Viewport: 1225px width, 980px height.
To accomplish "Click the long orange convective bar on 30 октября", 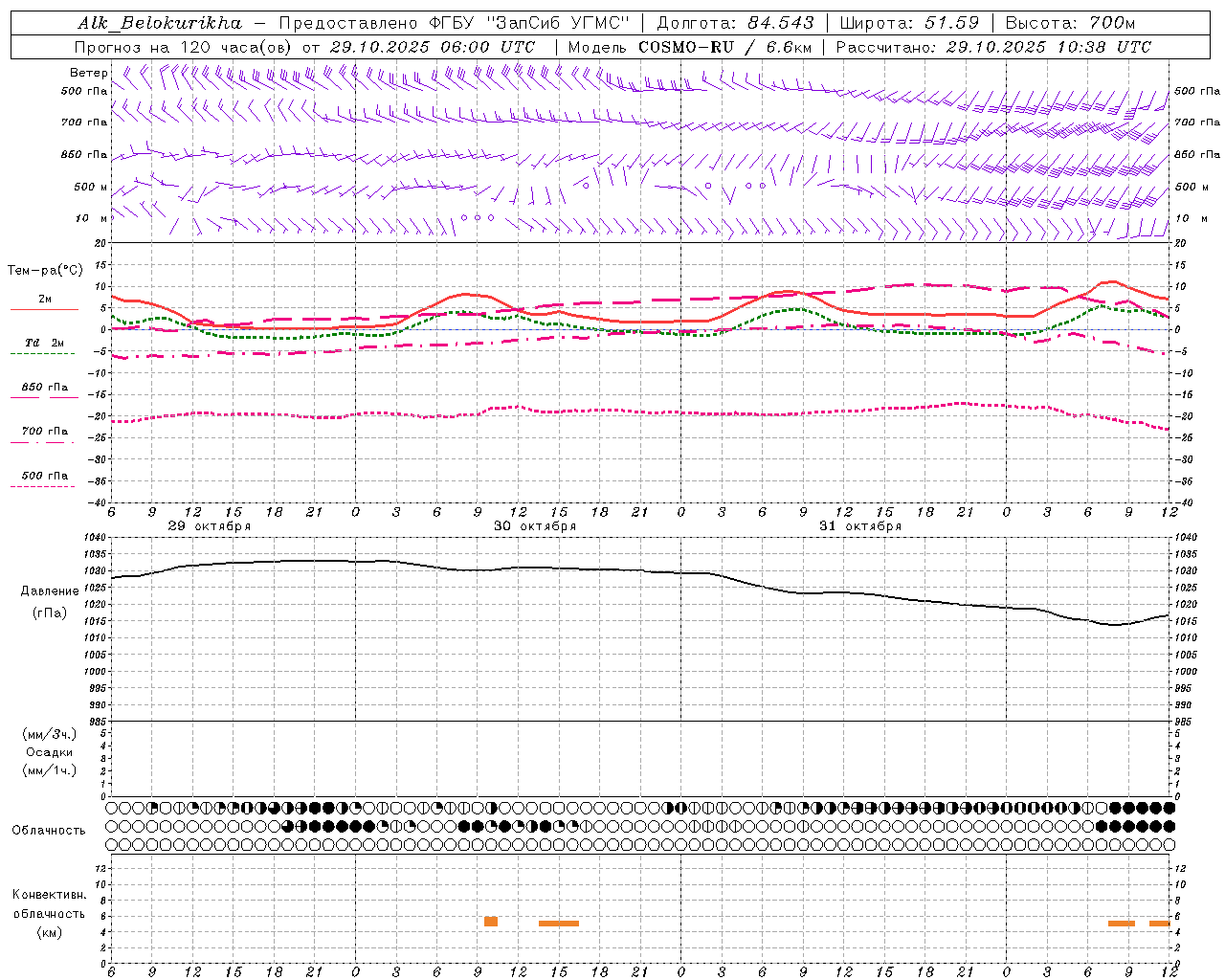I will coord(559,924).
